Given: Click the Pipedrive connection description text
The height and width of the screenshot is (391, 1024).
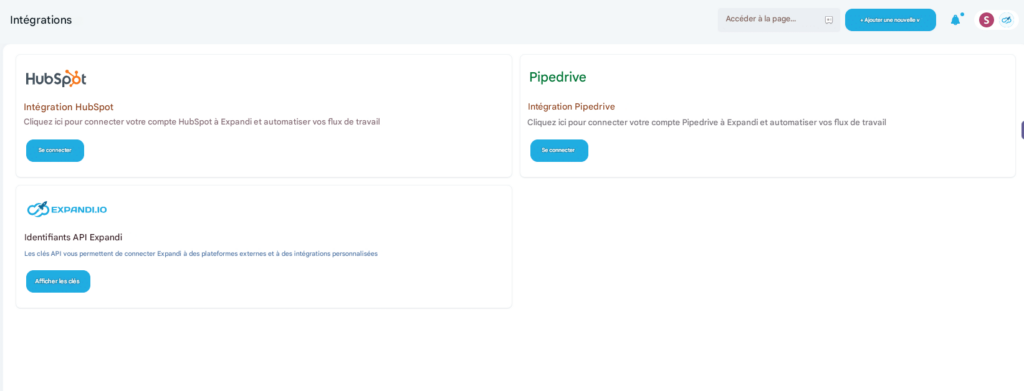Looking at the screenshot, I should point(707,122).
